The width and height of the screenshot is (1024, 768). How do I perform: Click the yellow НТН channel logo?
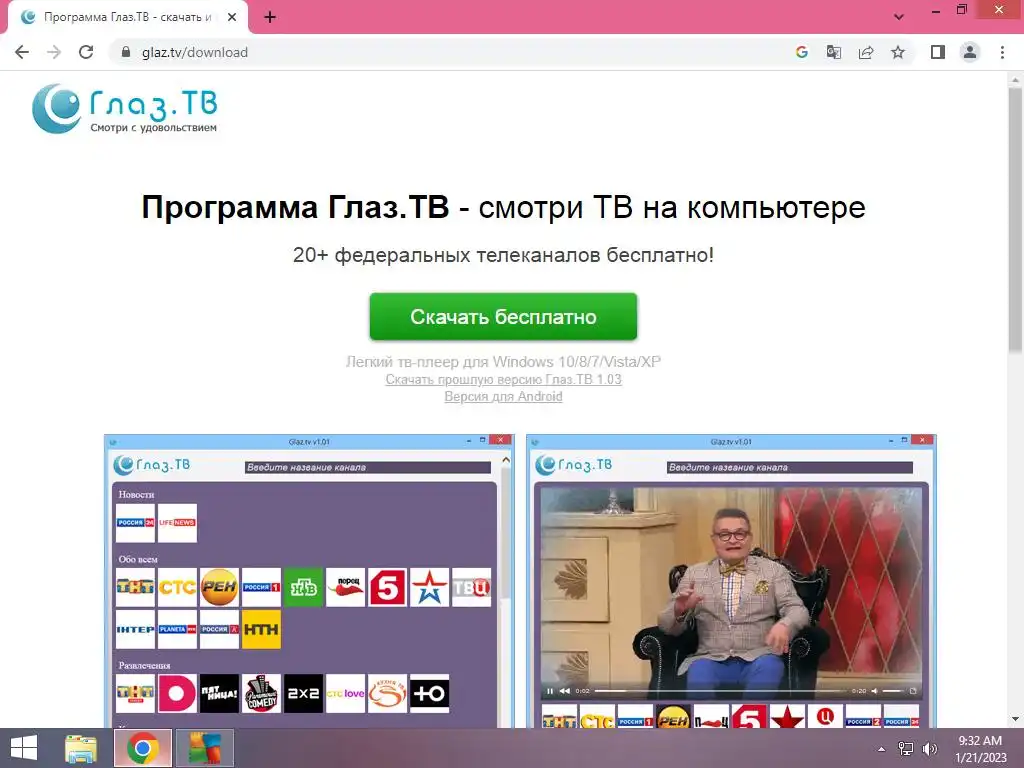261,630
